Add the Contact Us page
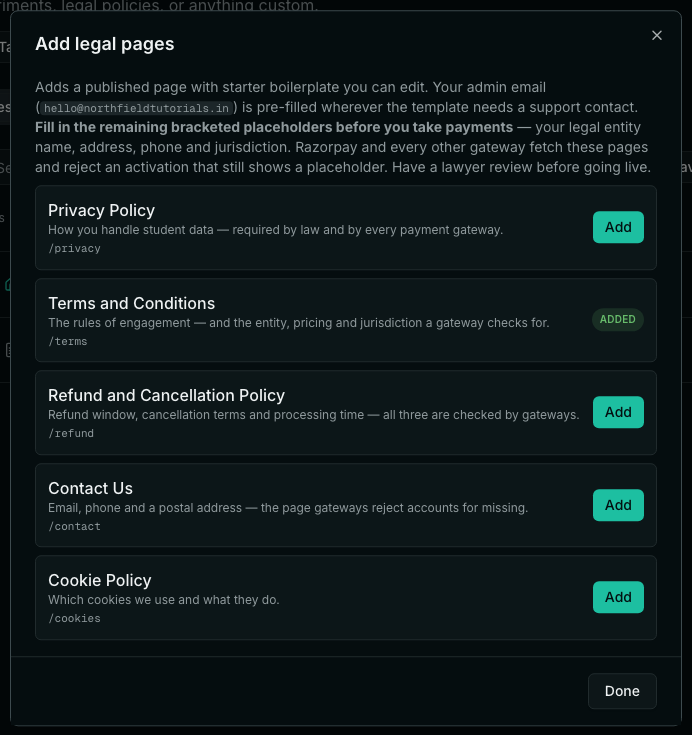This screenshot has width=692, height=735. [618, 505]
